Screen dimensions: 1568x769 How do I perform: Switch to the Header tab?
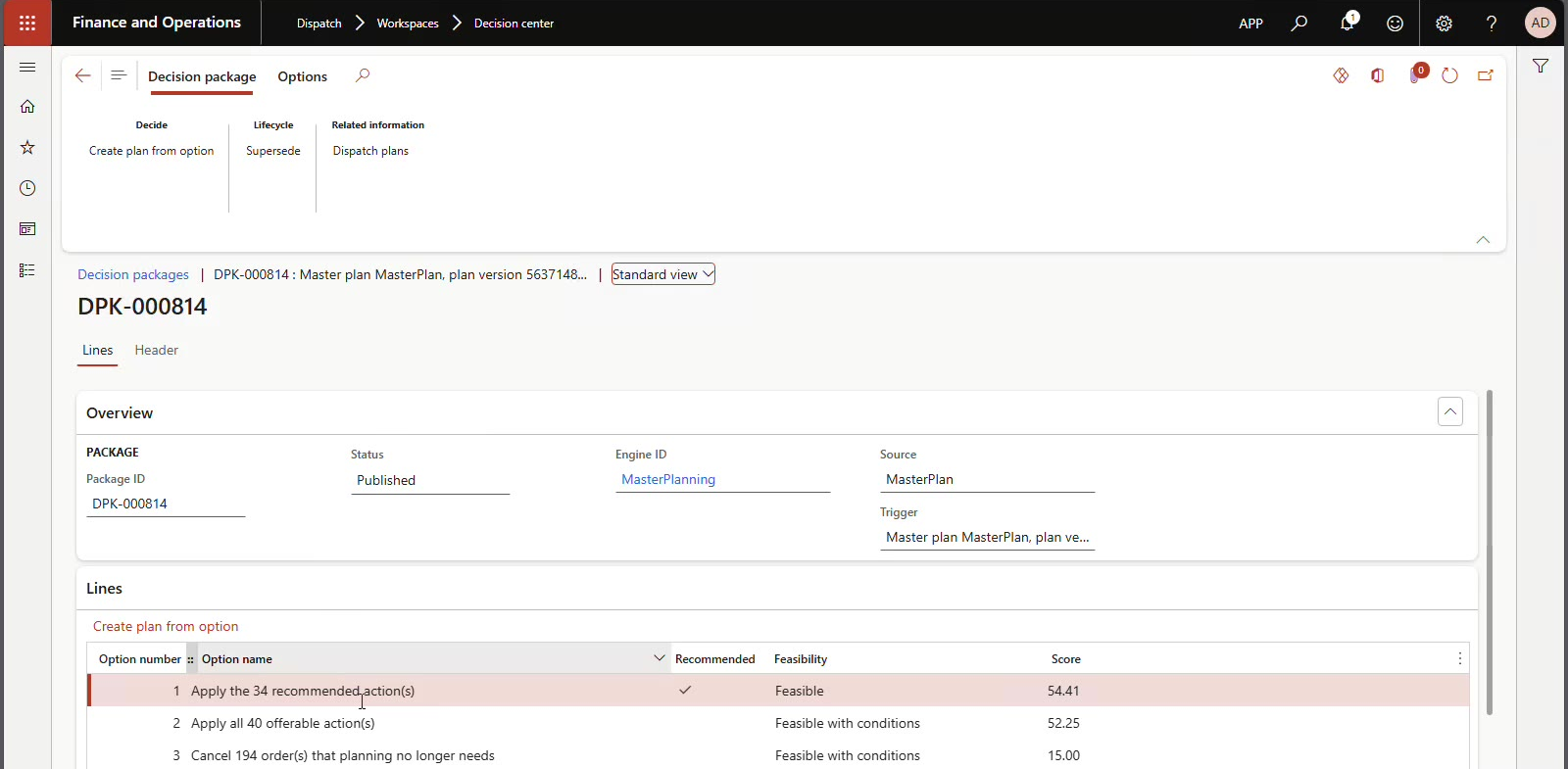pos(157,350)
